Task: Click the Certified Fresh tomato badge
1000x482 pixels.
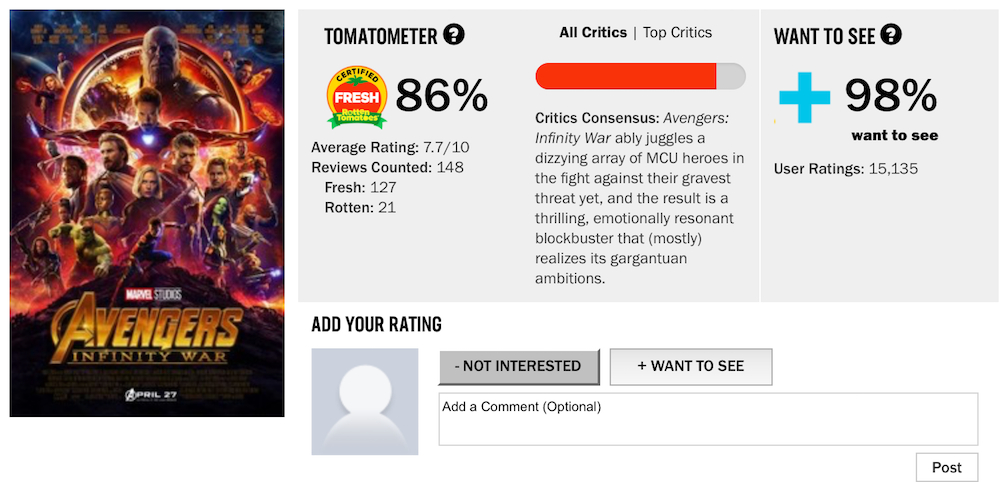Action: 357,98
